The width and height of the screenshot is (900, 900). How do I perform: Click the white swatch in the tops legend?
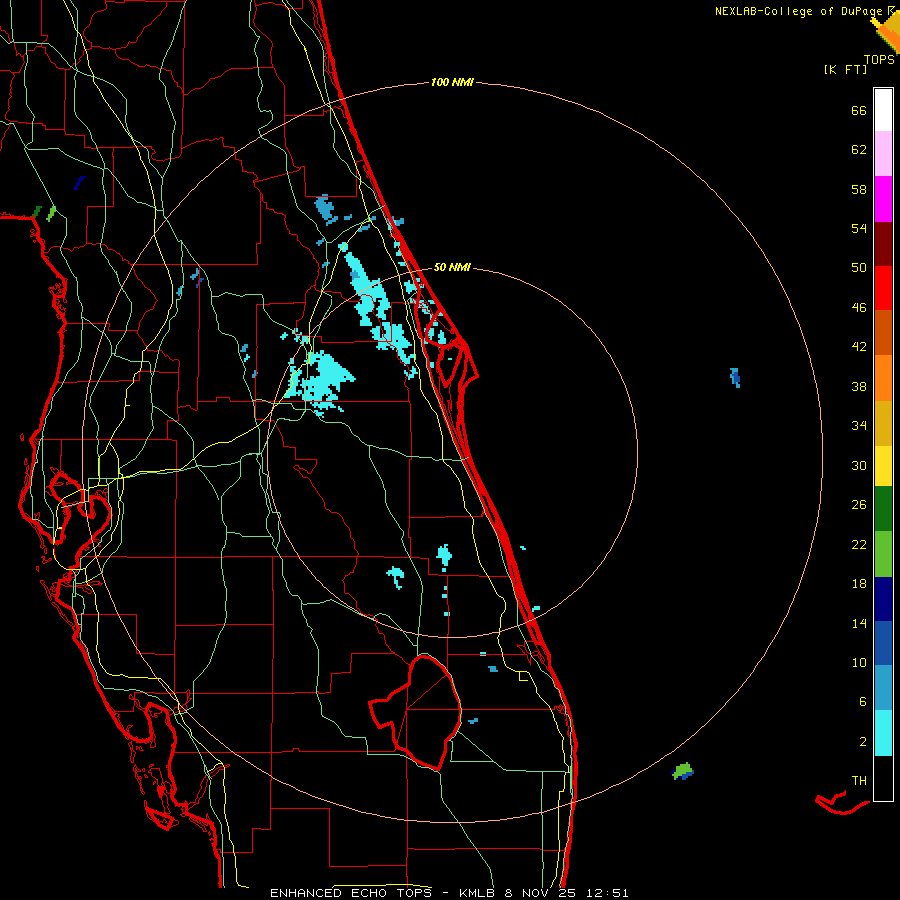[883, 110]
